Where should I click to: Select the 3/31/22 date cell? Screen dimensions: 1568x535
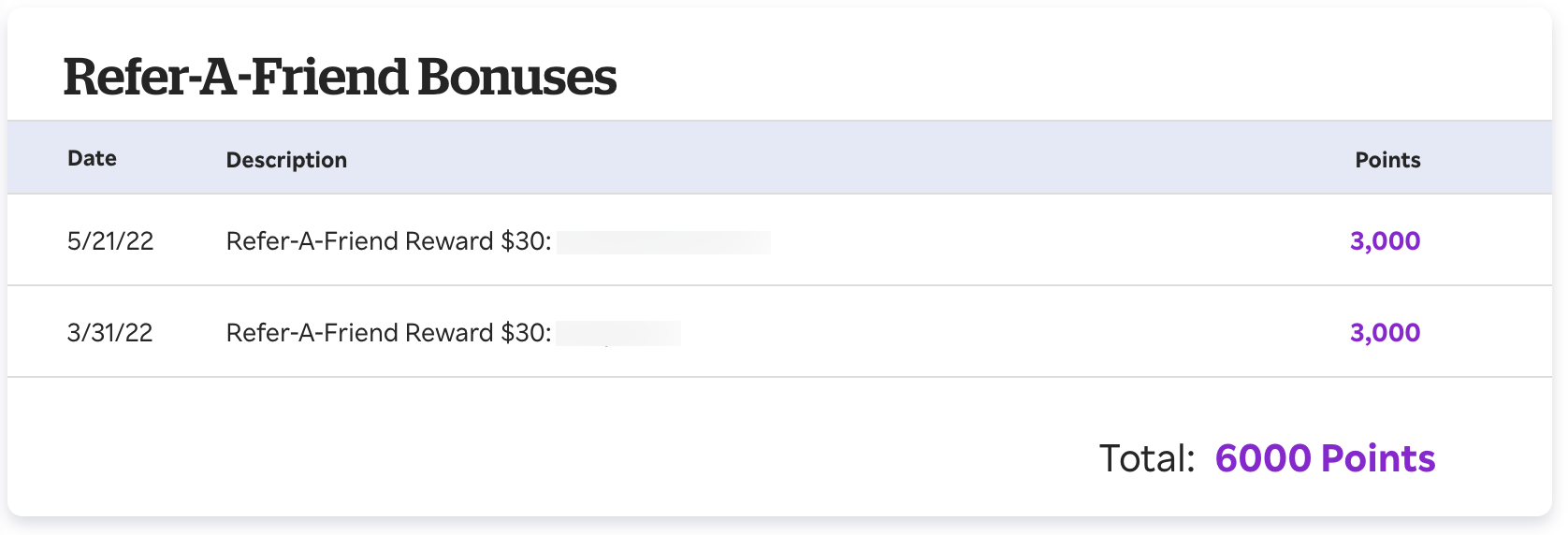click(x=109, y=333)
